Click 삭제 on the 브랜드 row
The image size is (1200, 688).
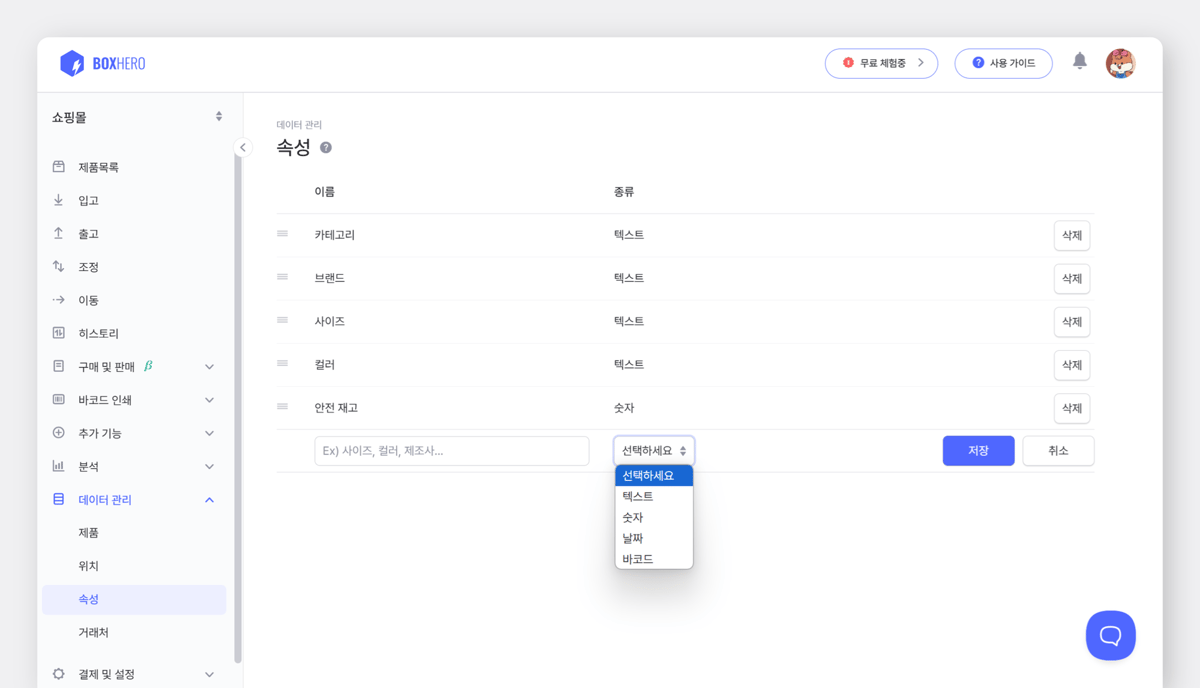(1071, 278)
